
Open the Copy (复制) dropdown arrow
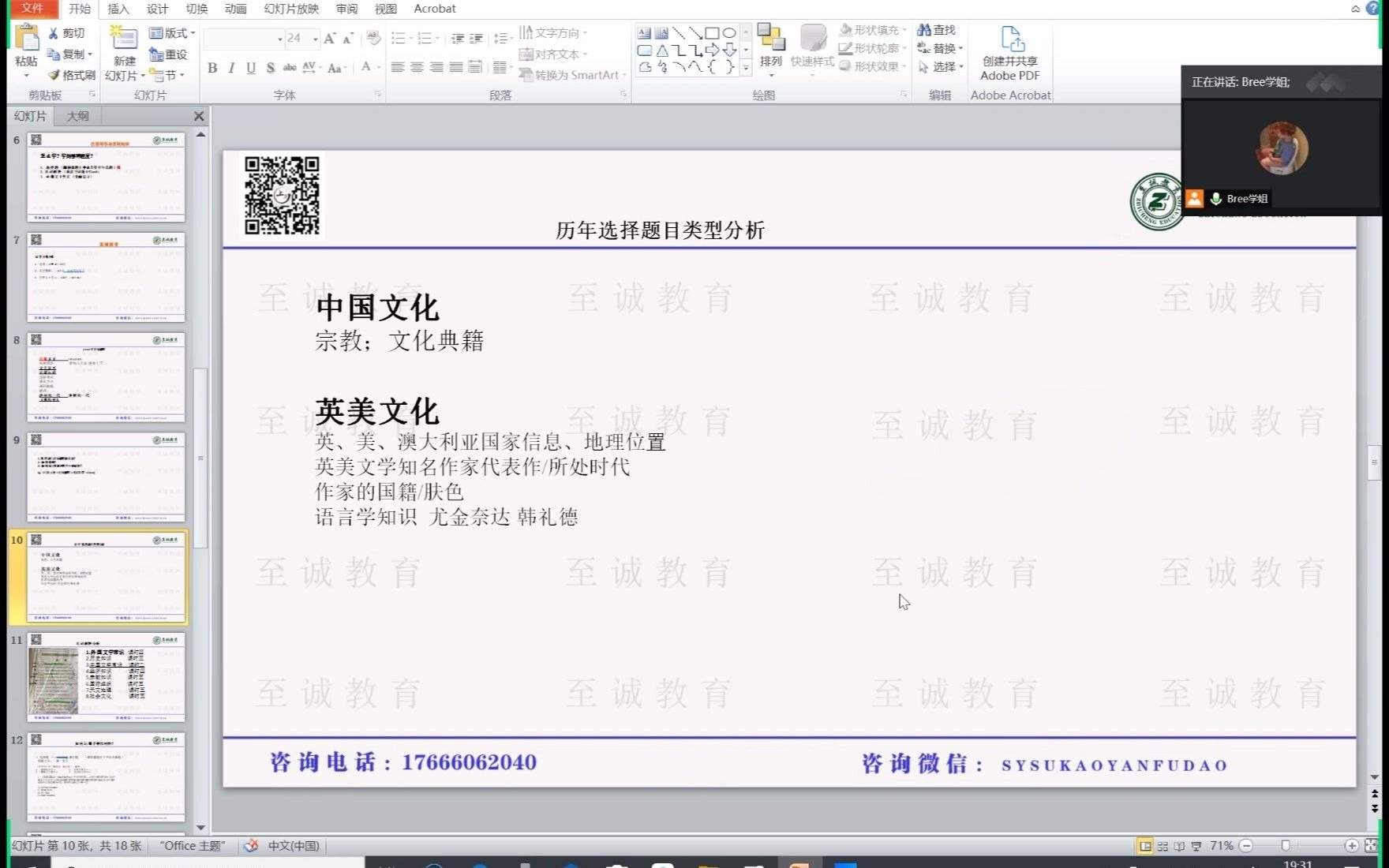tap(90, 54)
